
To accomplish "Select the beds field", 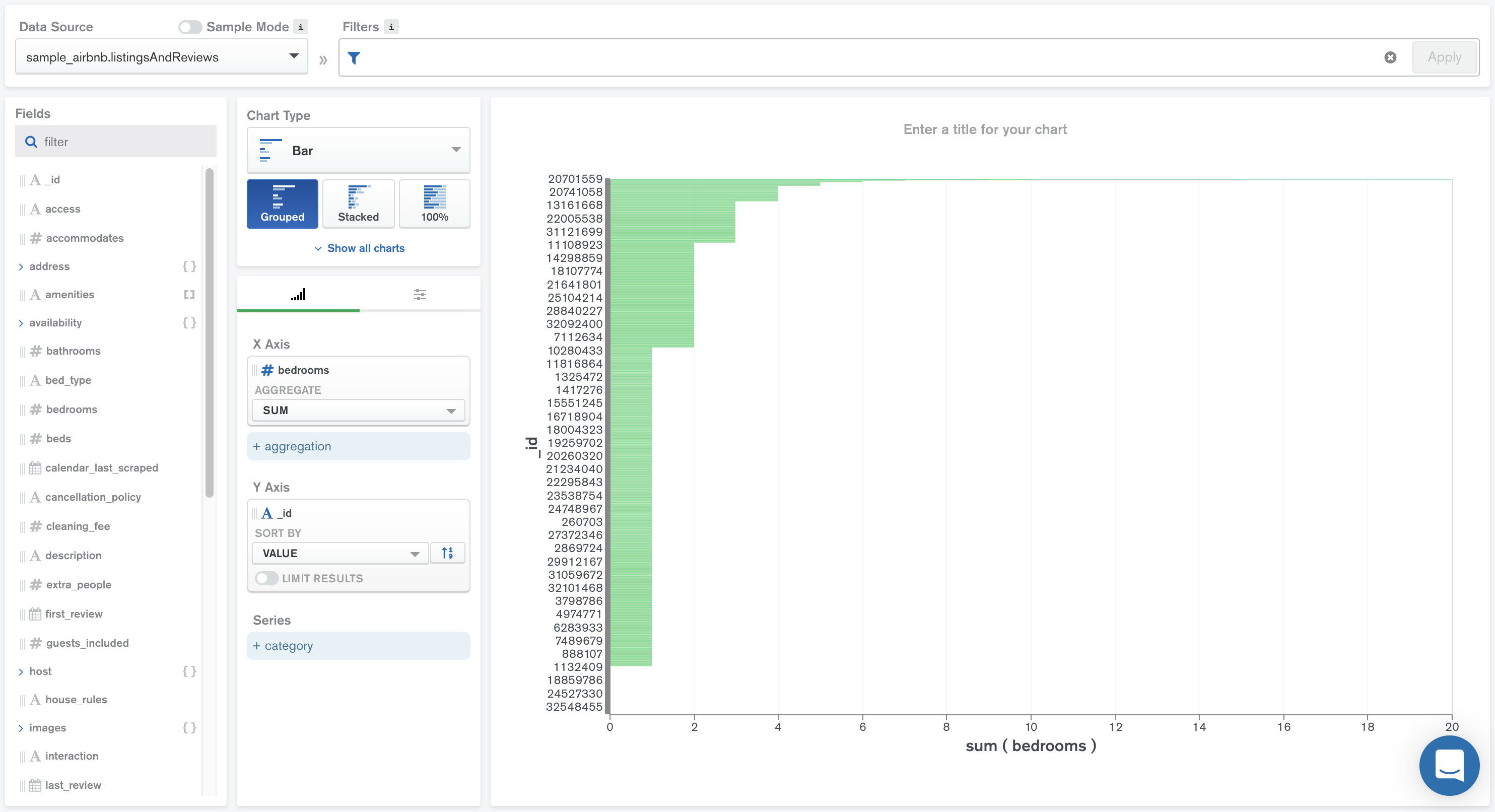I will coord(58,439).
